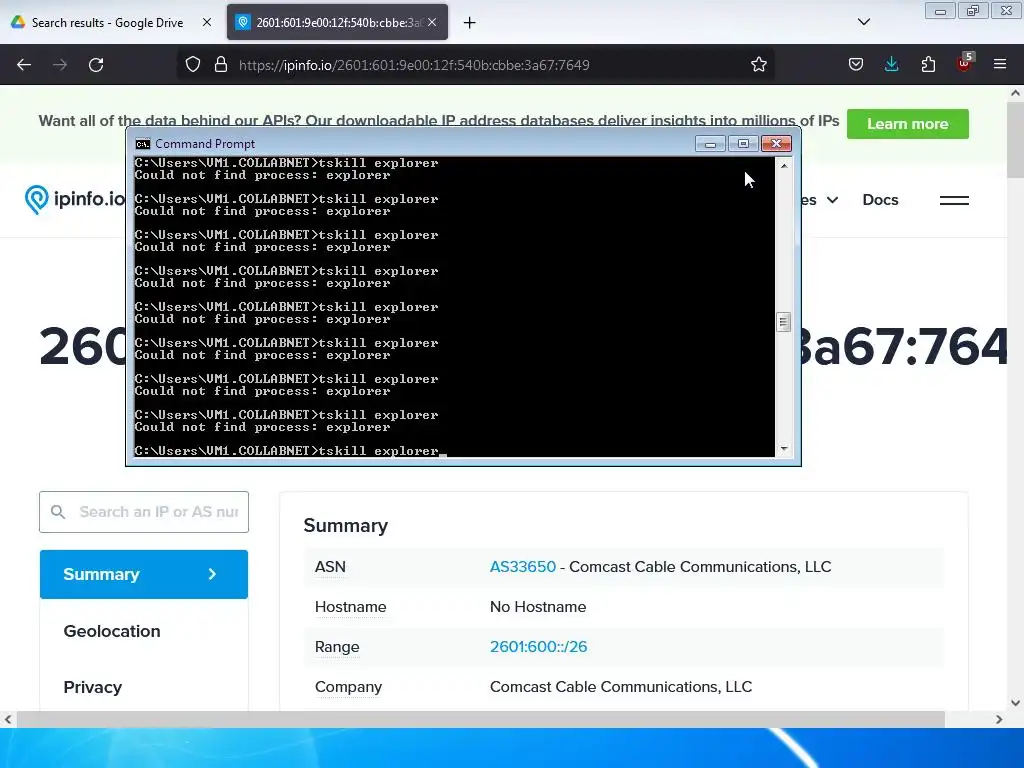Click the search magnifier icon

58,512
